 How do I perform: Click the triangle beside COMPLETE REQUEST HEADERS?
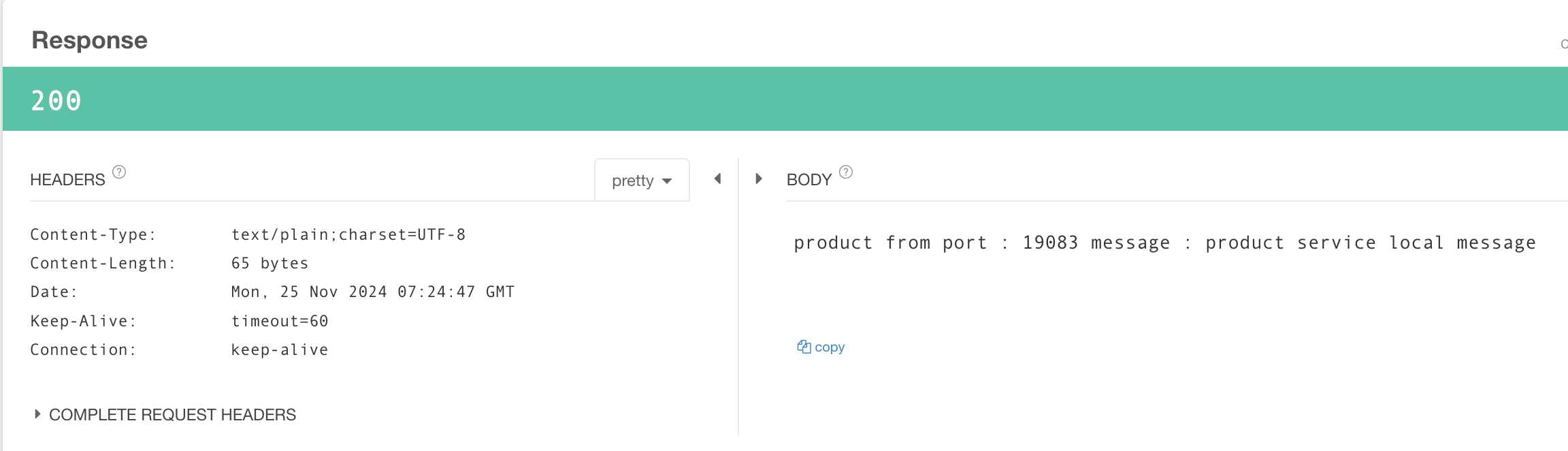37,414
